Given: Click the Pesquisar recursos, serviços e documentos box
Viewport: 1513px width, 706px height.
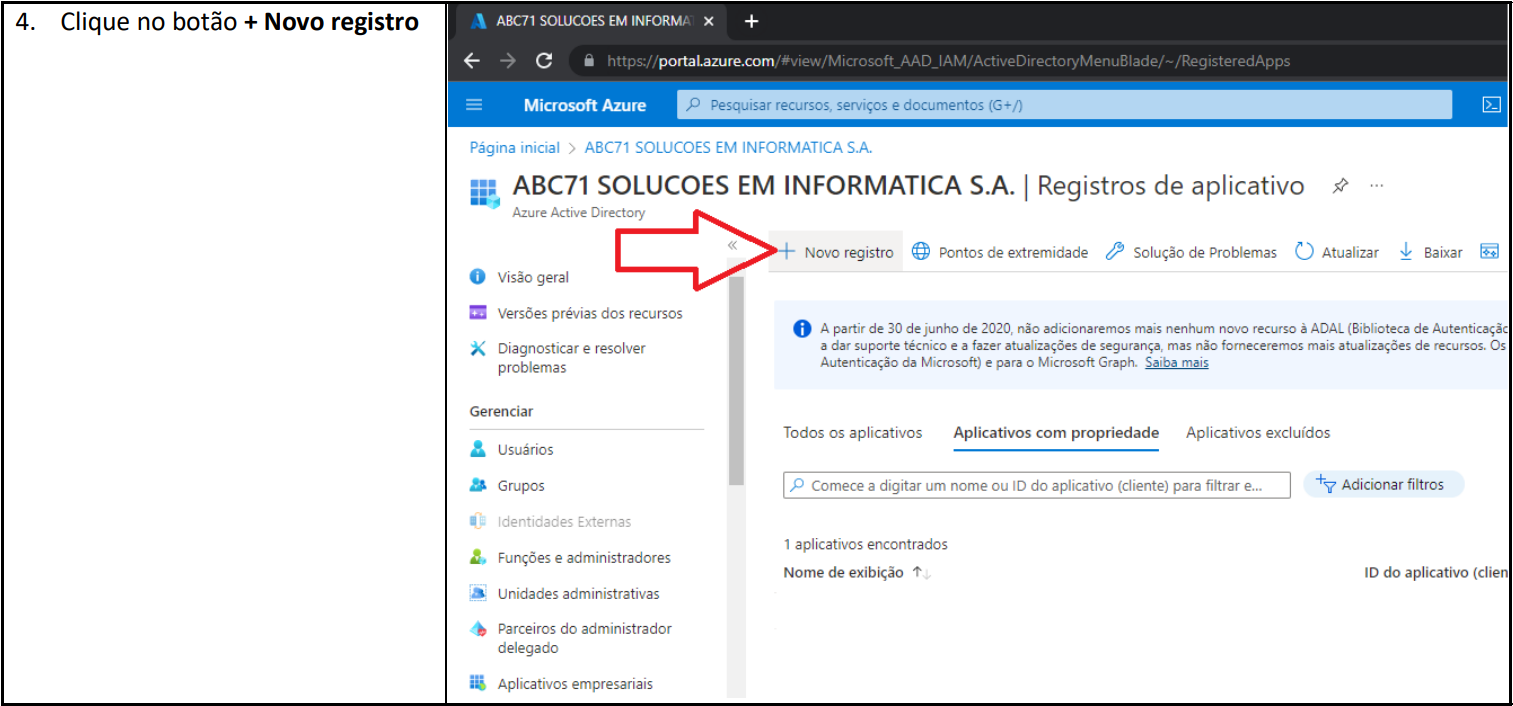Looking at the screenshot, I should tap(1064, 105).
